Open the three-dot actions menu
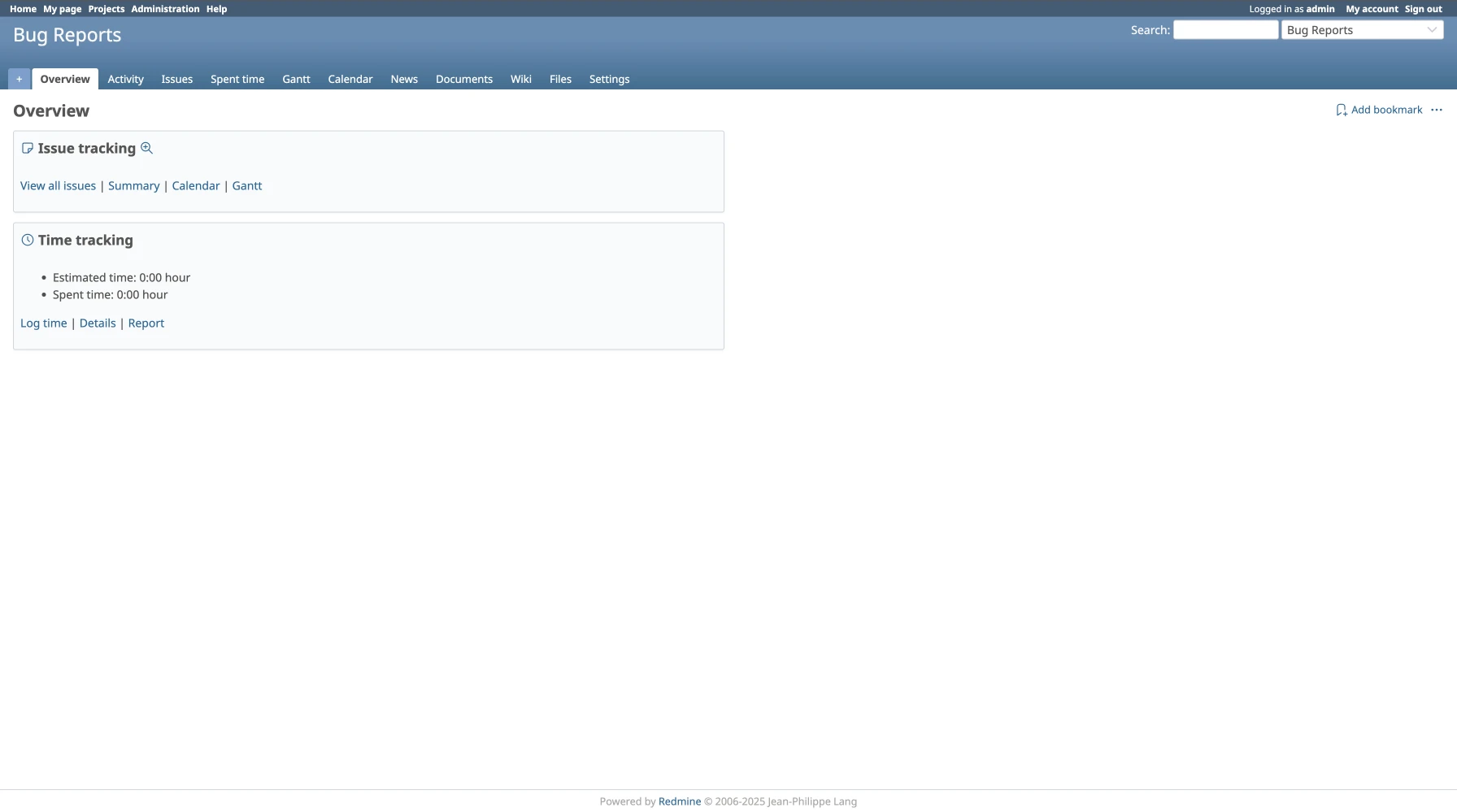The width and height of the screenshot is (1457, 812). point(1436,110)
